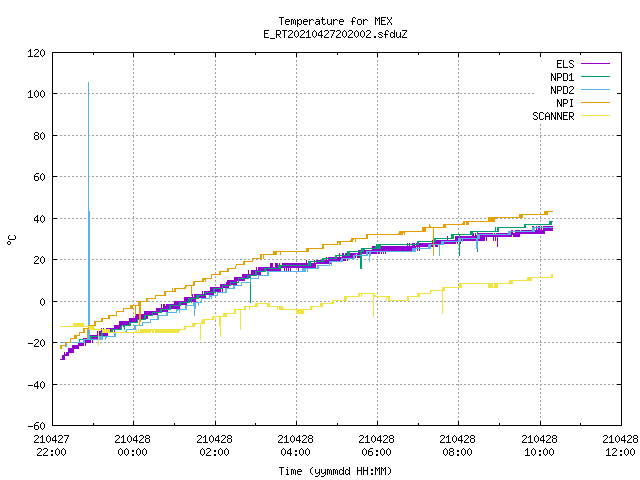Click the purple ELS legend line sample
The height and width of the screenshot is (480, 640).
coord(595,64)
